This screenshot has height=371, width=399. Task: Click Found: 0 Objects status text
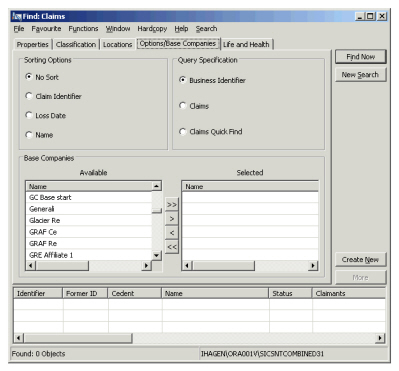38,354
